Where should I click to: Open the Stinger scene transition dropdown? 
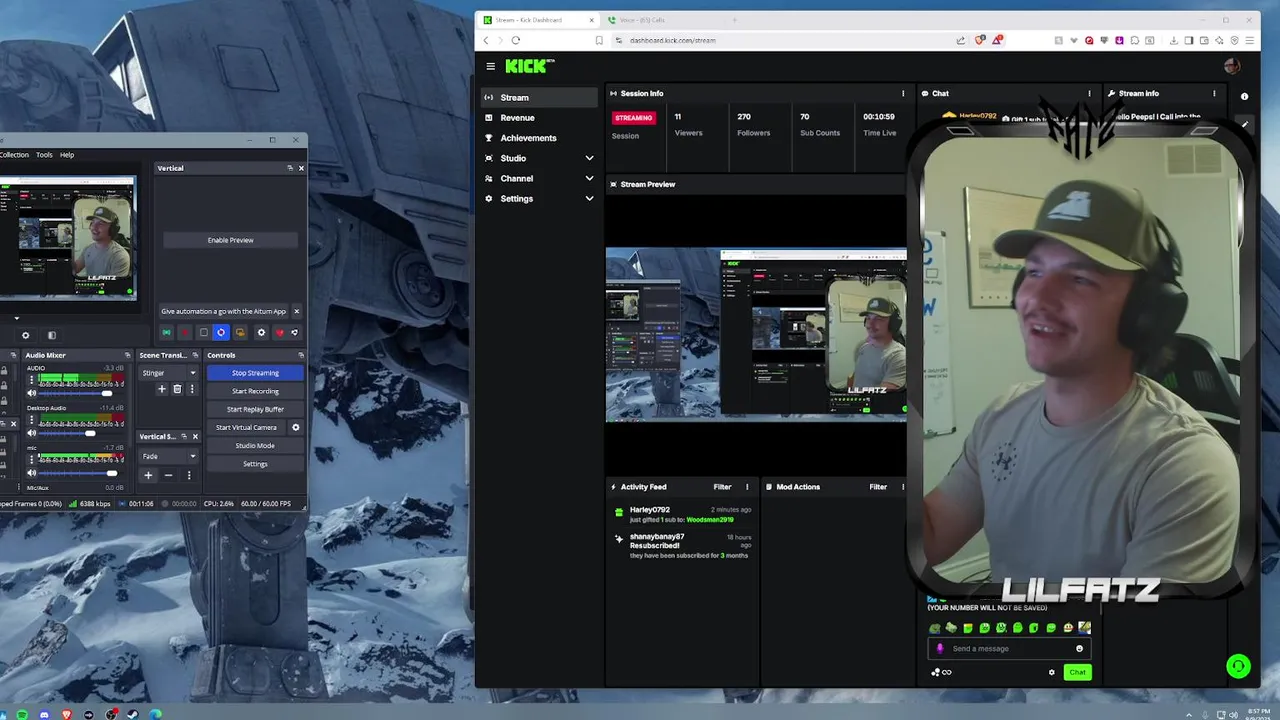[x=168, y=373]
